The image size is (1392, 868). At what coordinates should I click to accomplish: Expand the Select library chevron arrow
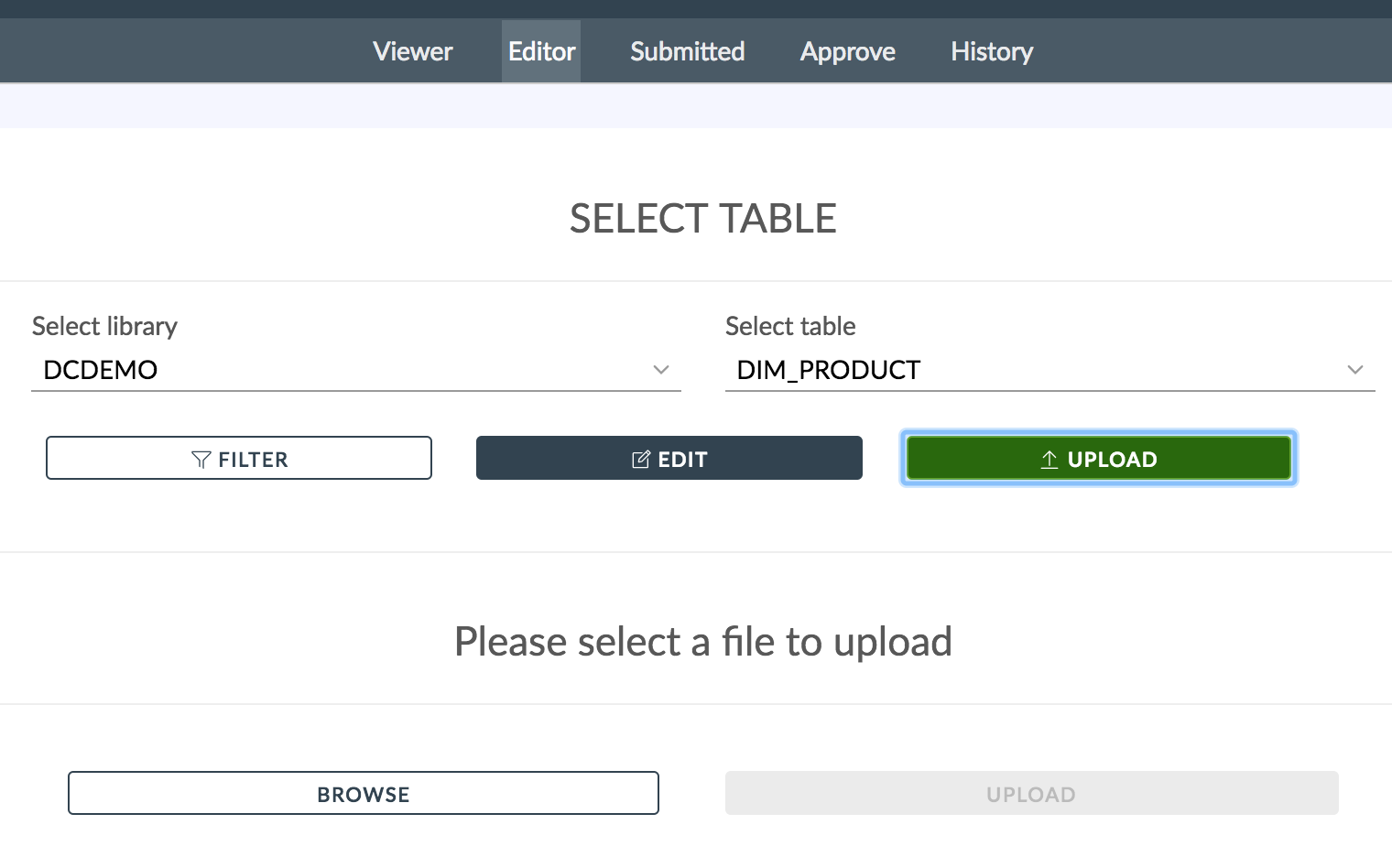coord(661,370)
